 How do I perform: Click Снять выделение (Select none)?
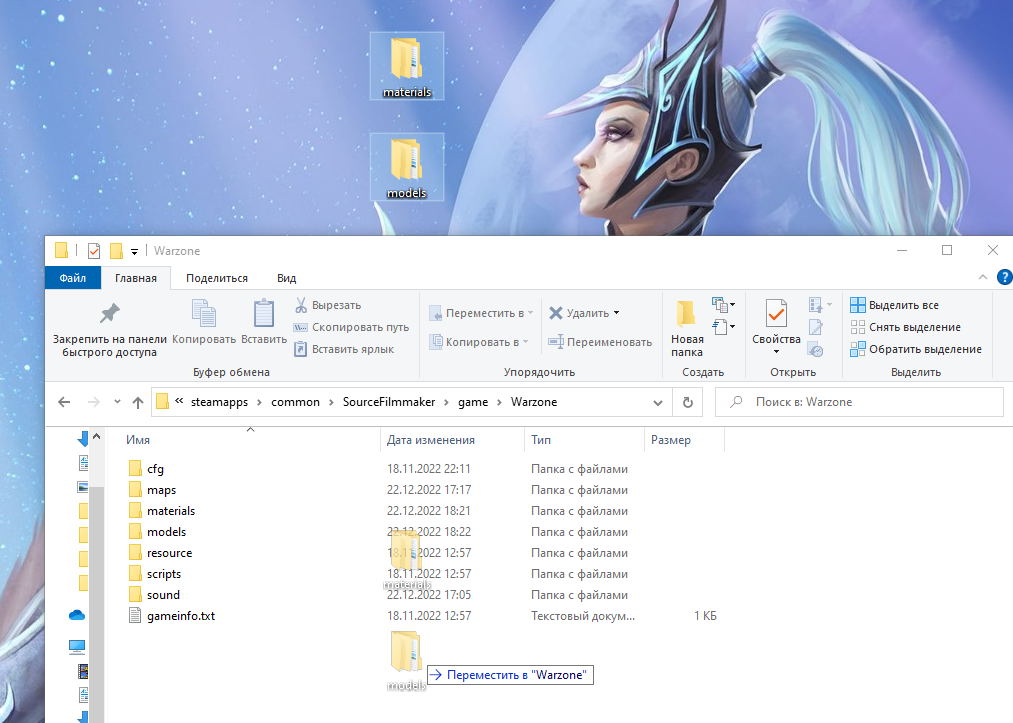906,327
